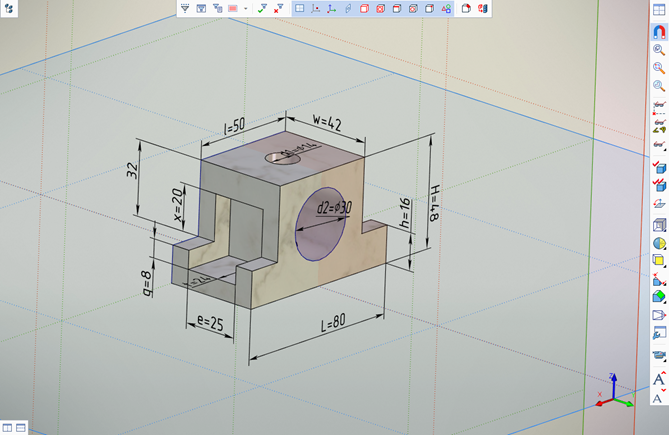Click the window layout icon at top of right toolbar

pyautogui.click(x=659, y=10)
